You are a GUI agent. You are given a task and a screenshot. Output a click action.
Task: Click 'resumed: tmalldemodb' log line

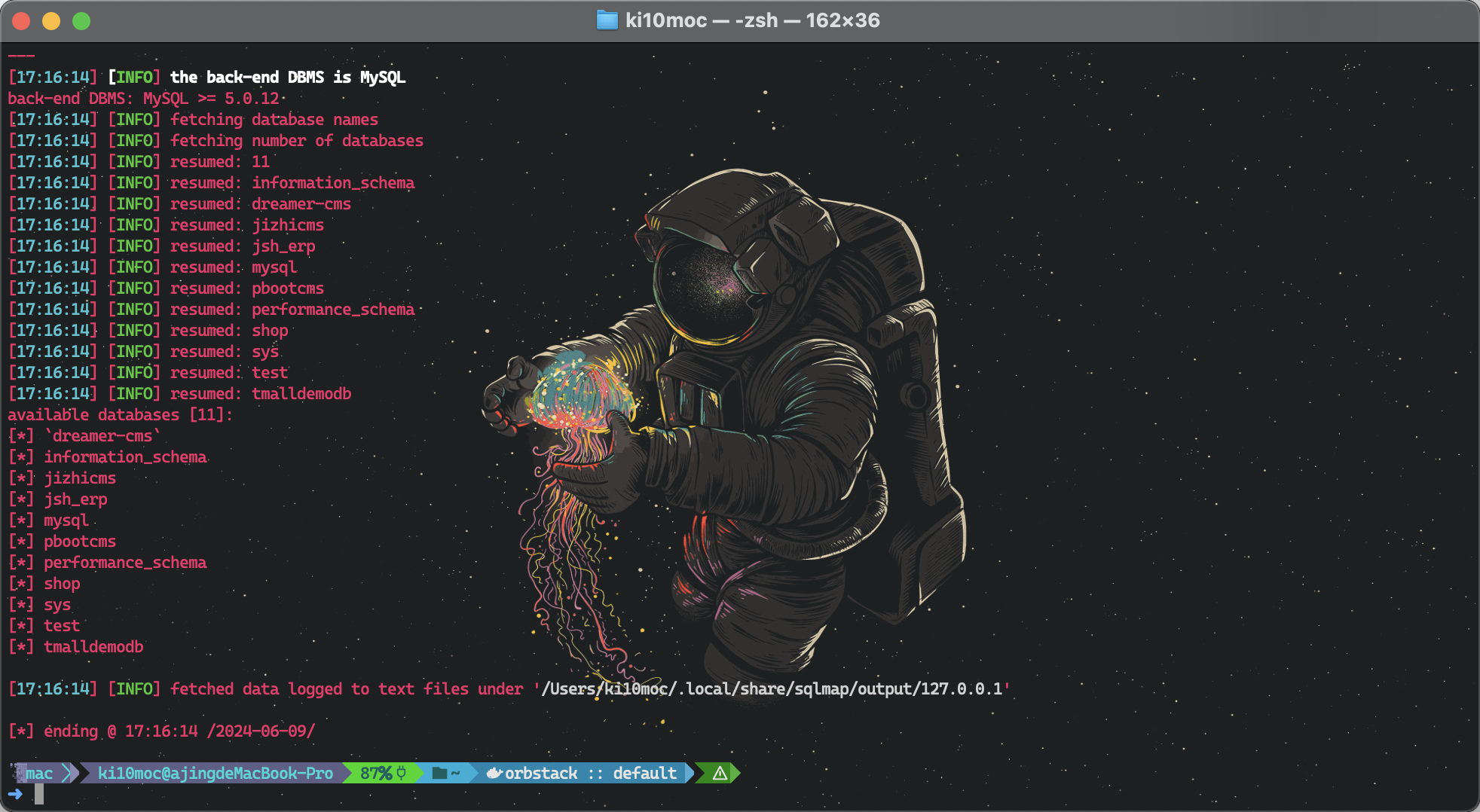(261, 394)
